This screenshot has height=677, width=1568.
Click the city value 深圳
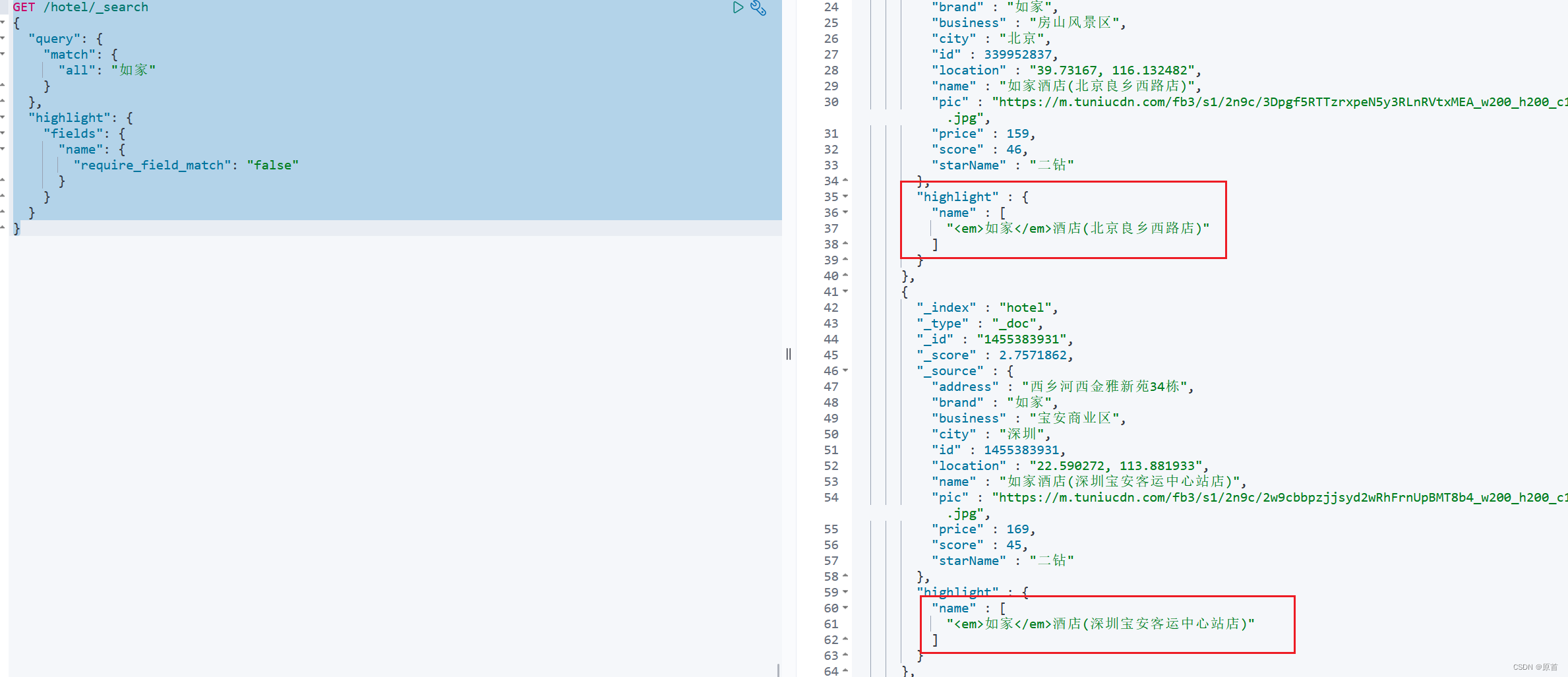click(x=1022, y=434)
